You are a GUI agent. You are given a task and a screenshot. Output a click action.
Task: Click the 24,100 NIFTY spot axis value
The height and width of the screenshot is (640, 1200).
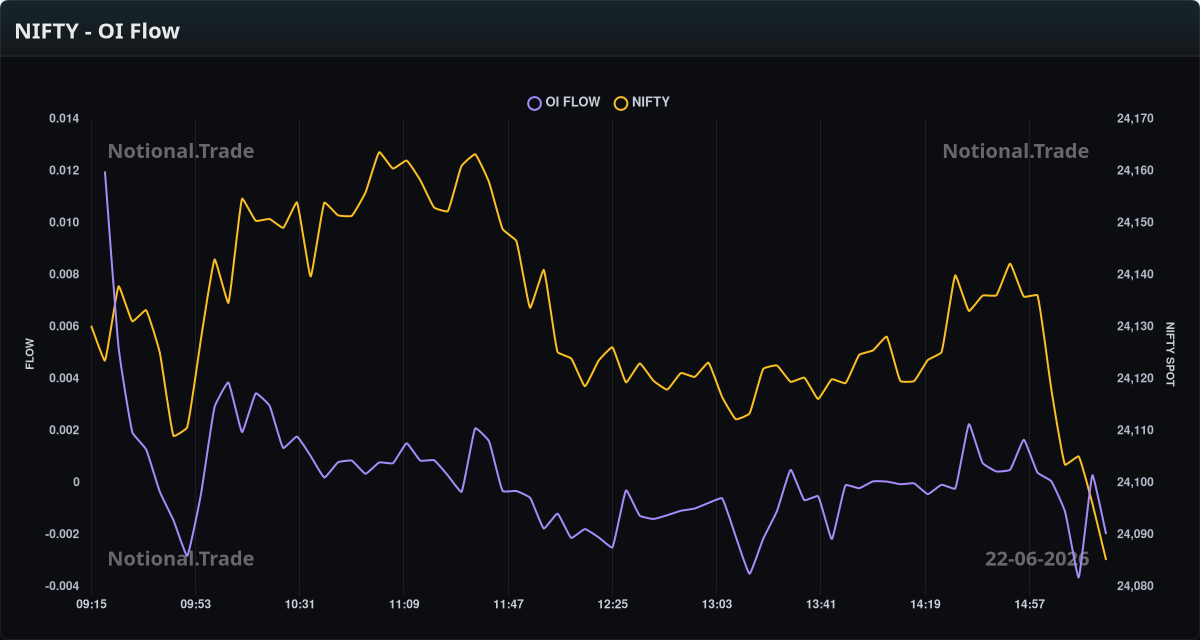pyautogui.click(x=1135, y=483)
